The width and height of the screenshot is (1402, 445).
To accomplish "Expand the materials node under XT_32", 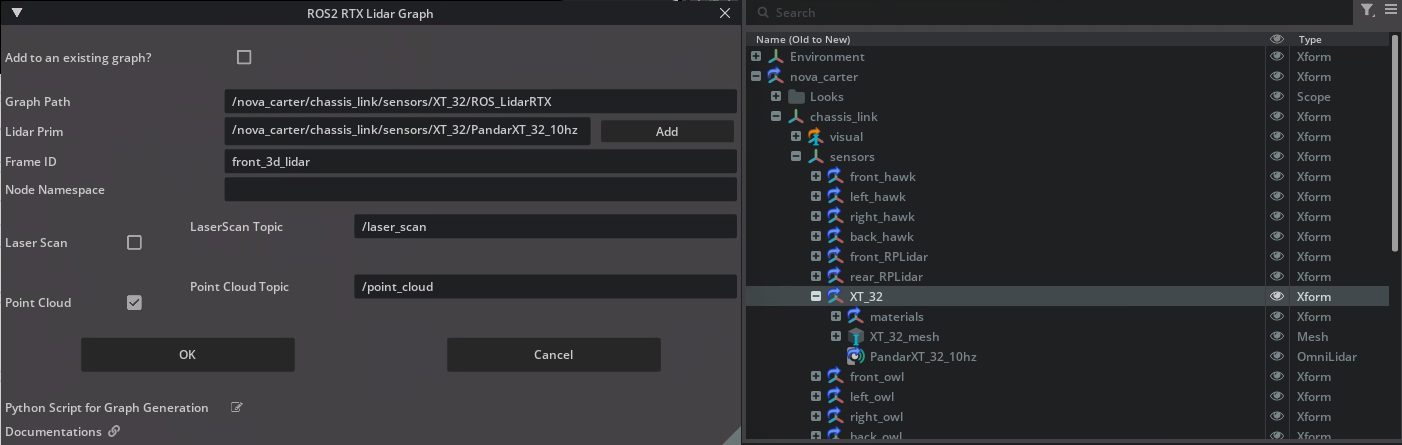I will tap(836, 317).
